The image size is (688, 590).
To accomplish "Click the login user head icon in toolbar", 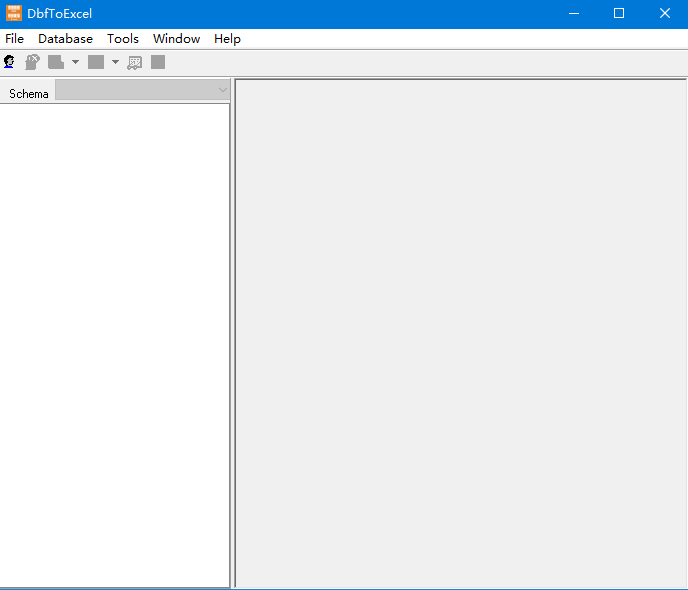I will coord(9,62).
